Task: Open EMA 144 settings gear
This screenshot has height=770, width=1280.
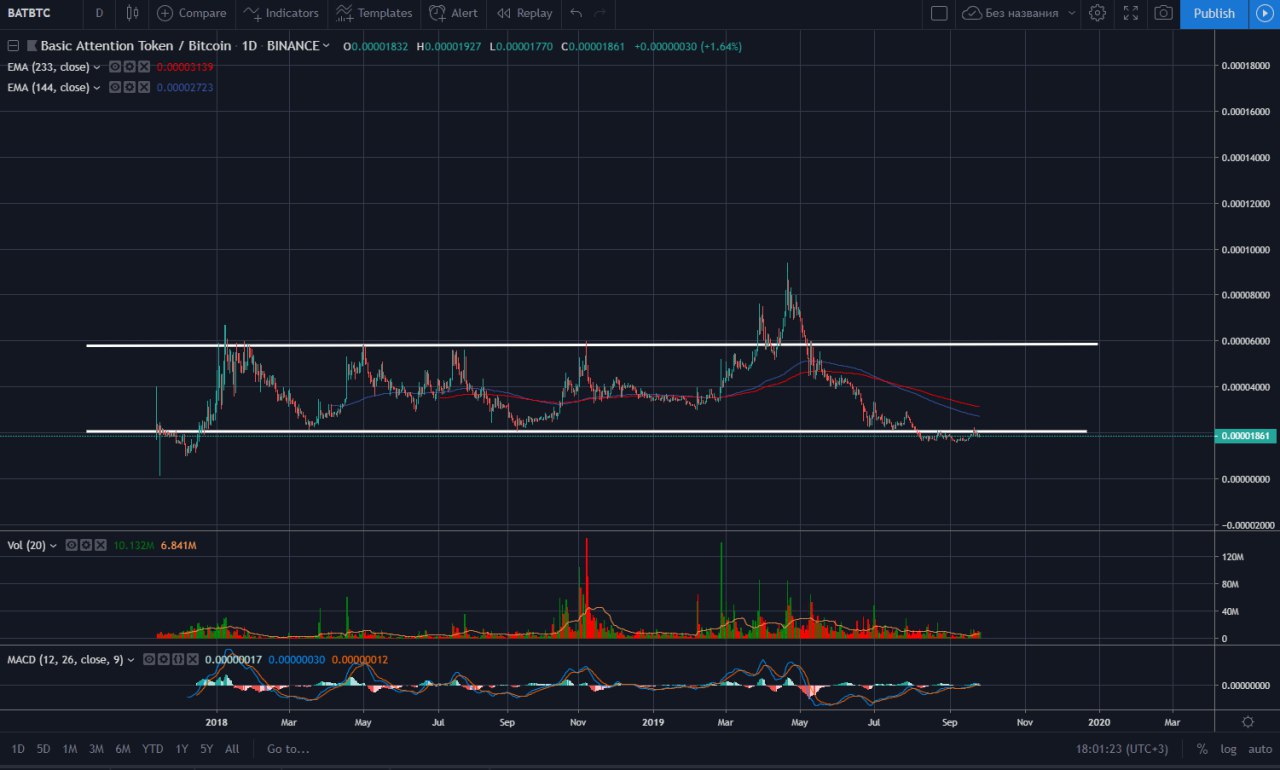Action: click(129, 87)
